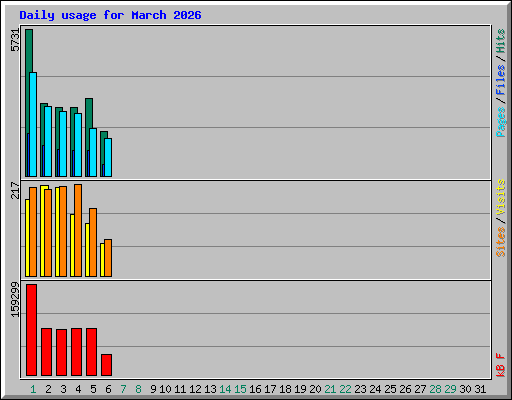Click the cyan Pages bar for day 5
Image resolution: width=512 pixels, height=400 pixels.
pyautogui.click(x=93, y=152)
